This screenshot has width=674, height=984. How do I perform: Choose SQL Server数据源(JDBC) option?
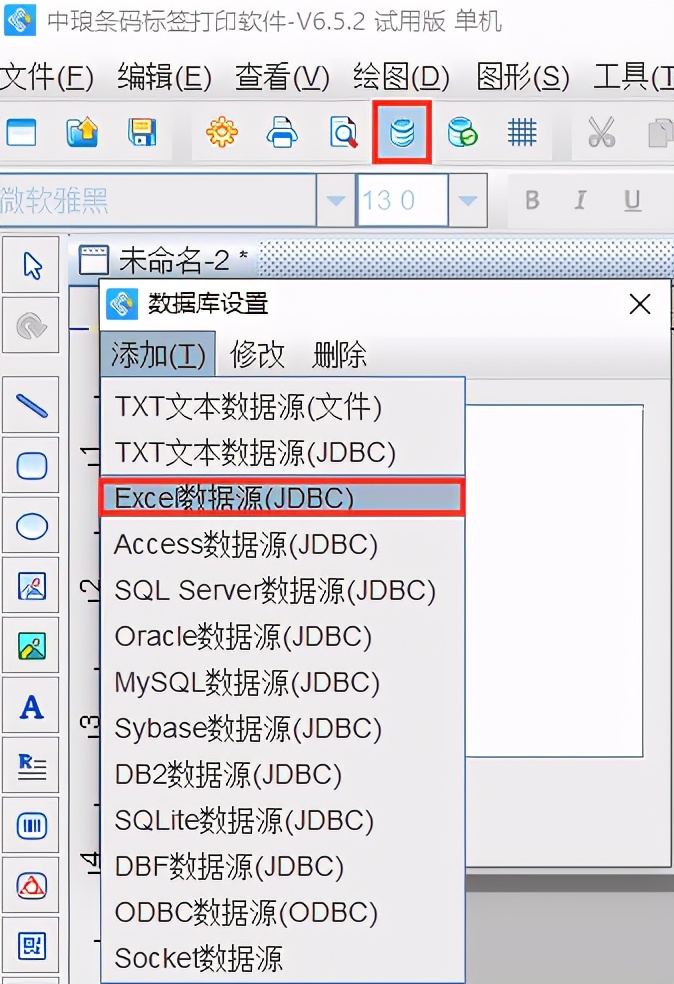282,591
